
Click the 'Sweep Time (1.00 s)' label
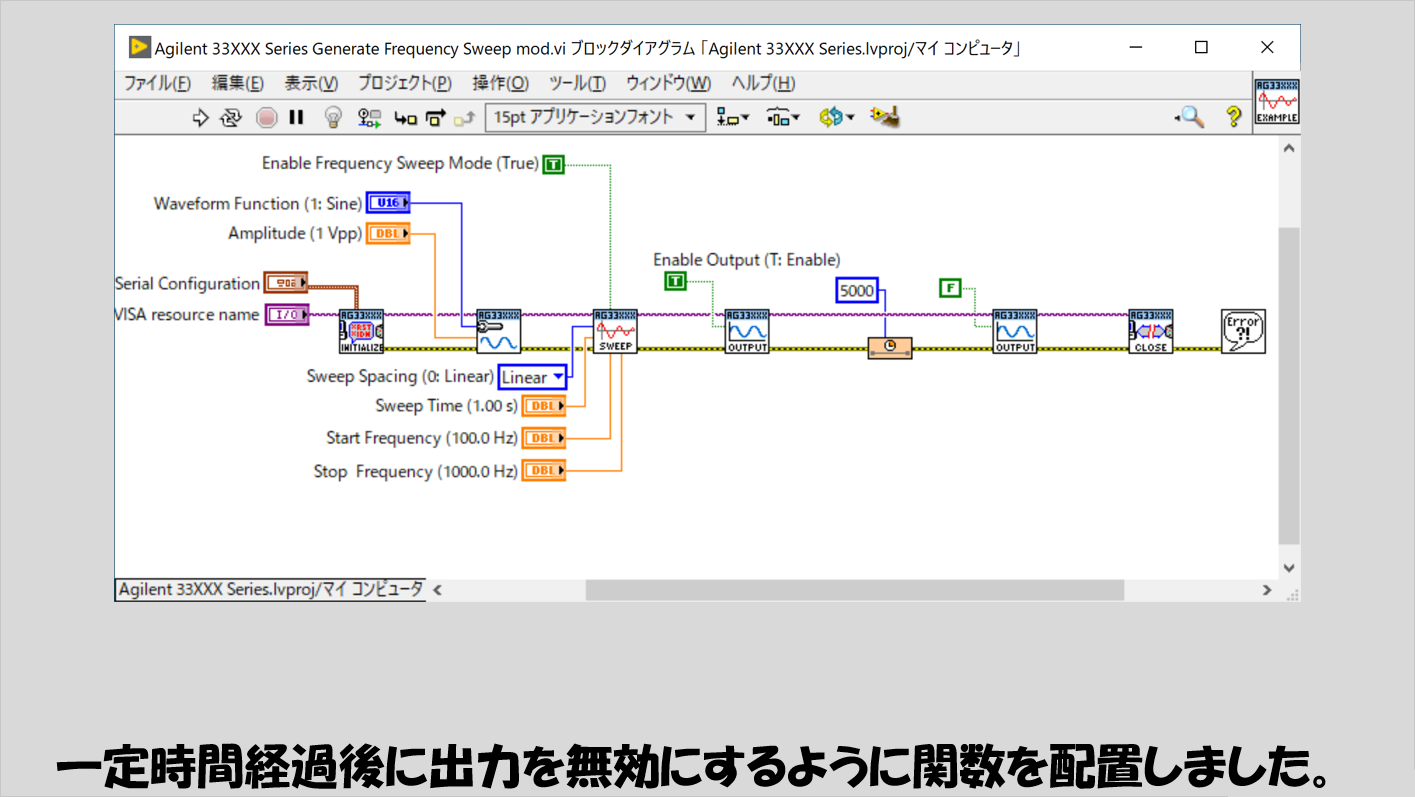point(447,406)
